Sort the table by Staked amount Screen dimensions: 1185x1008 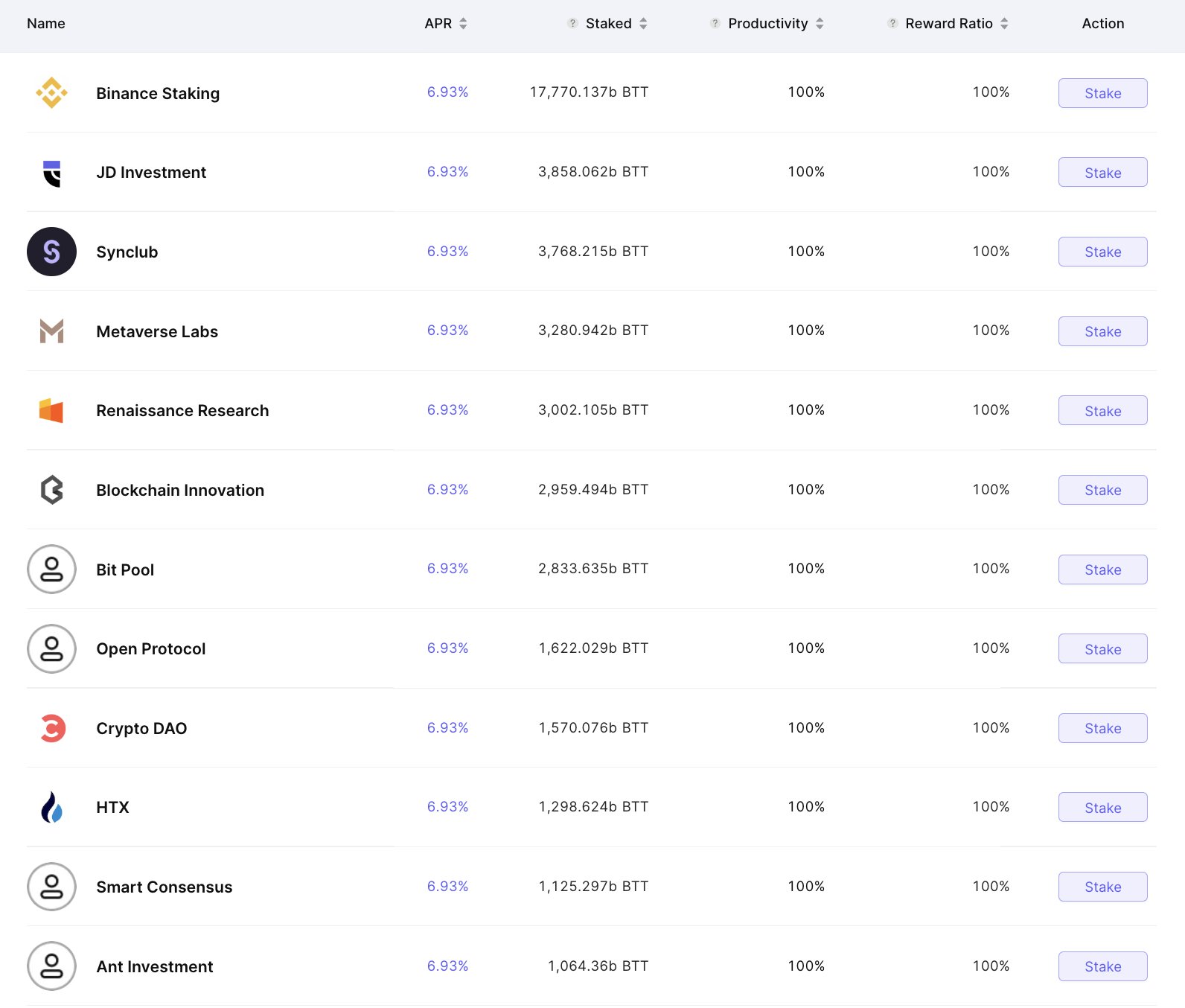(x=643, y=24)
